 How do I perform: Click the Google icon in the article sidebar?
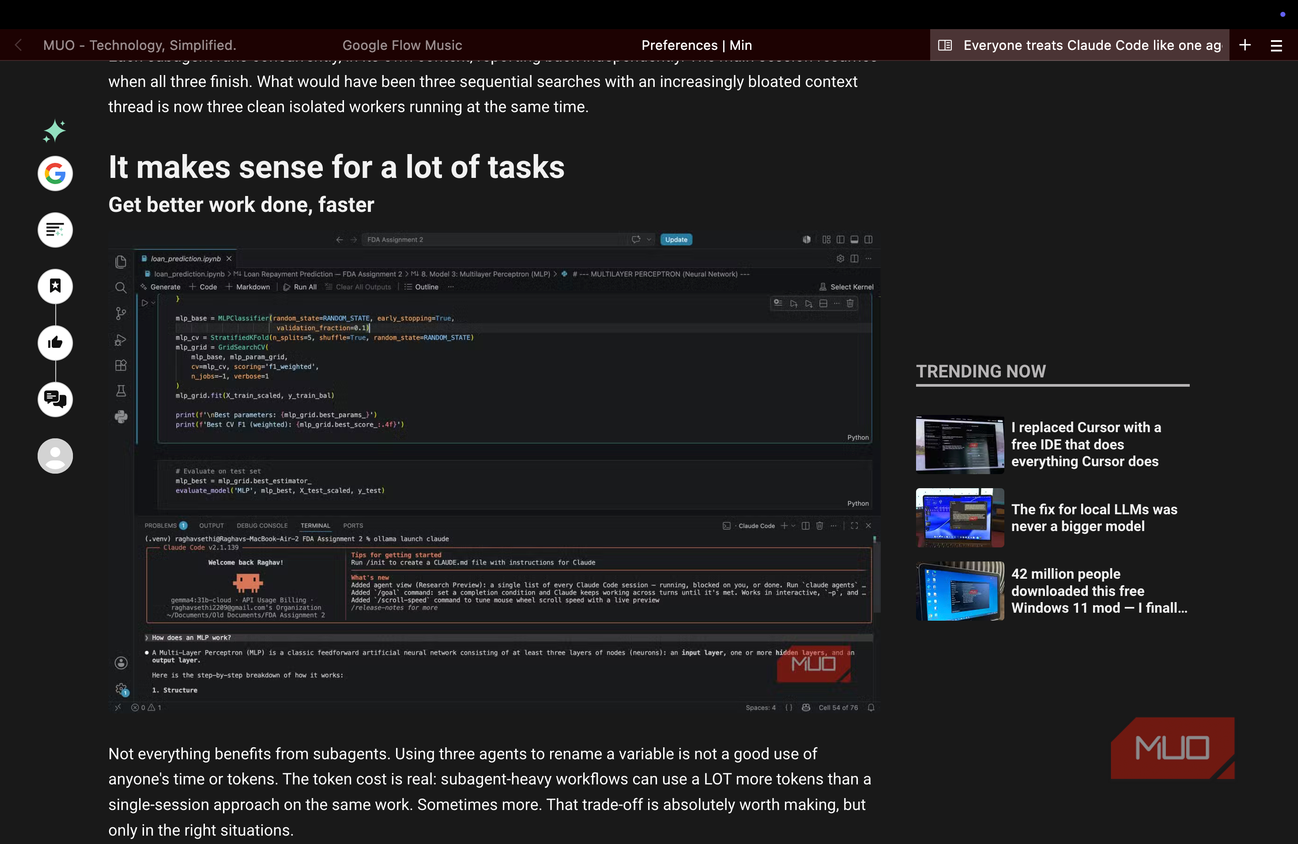(55, 173)
